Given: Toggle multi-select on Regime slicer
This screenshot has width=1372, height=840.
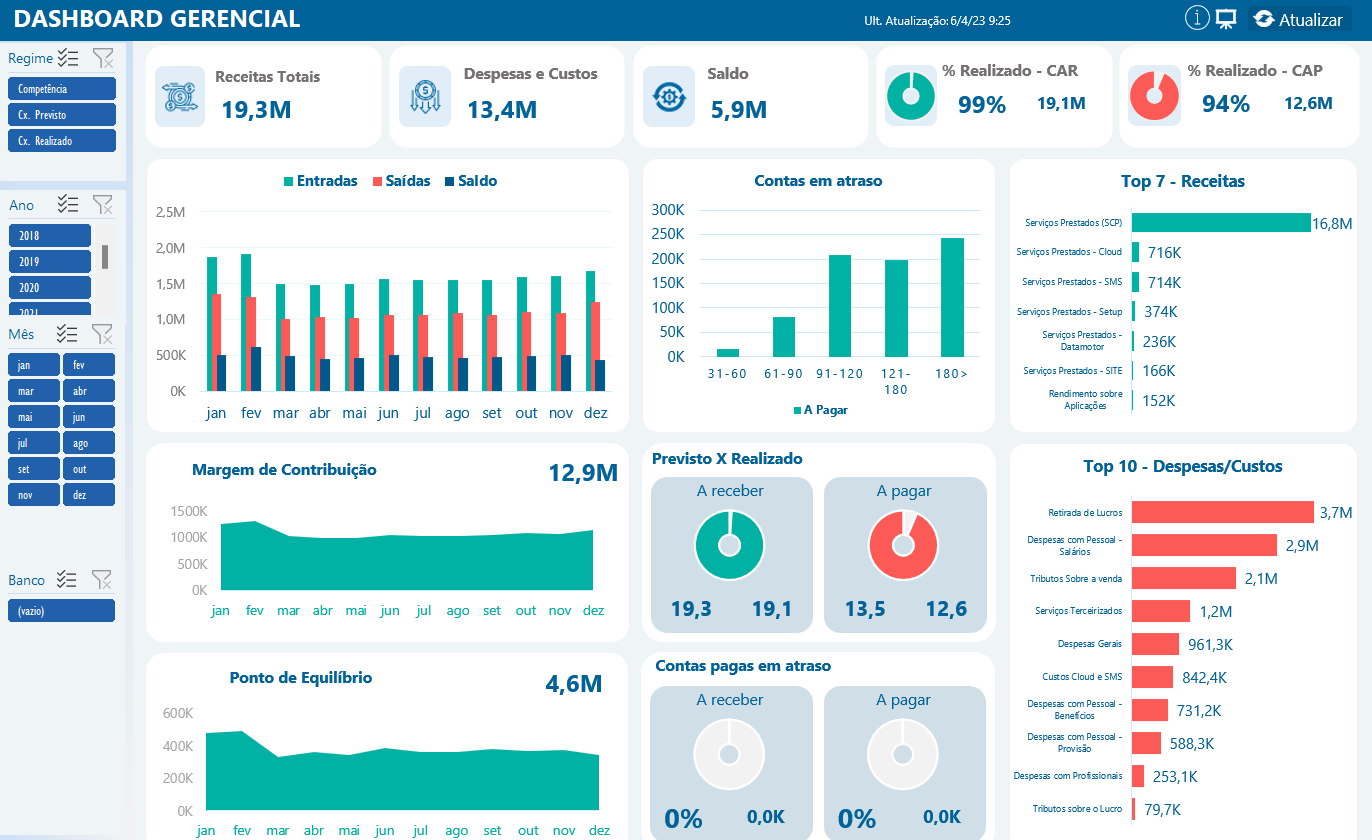Looking at the screenshot, I should tap(68, 58).
